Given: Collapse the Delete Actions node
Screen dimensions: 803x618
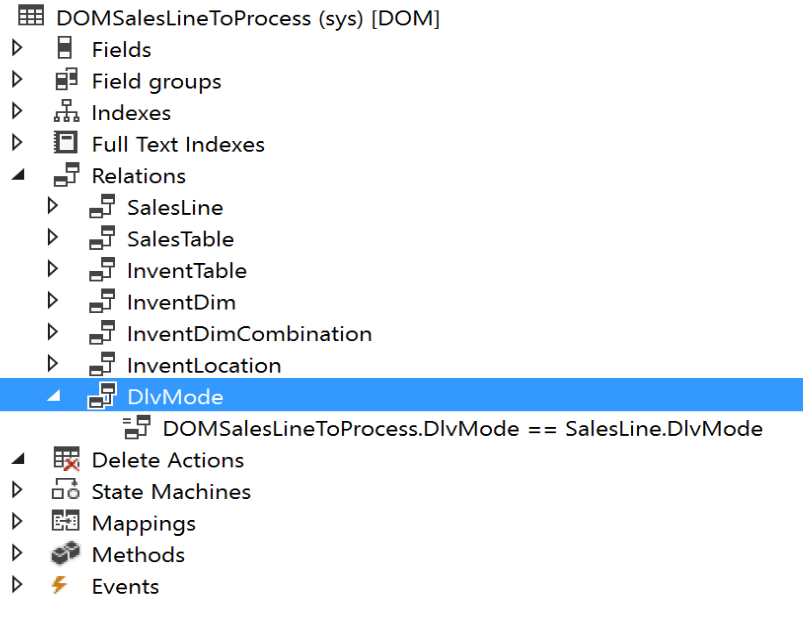Looking at the screenshot, I should [18, 459].
